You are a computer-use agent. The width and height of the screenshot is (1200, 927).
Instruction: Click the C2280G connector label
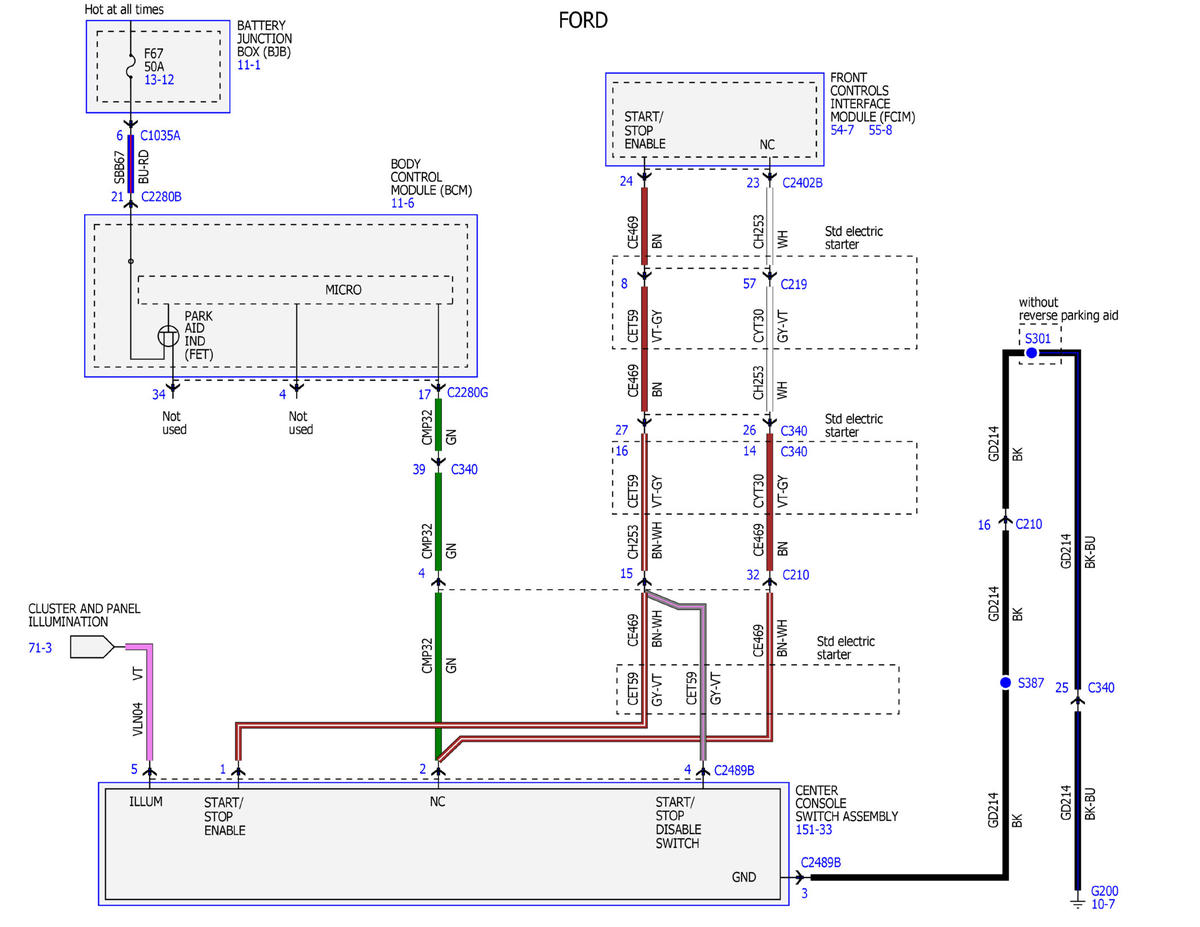point(467,393)
